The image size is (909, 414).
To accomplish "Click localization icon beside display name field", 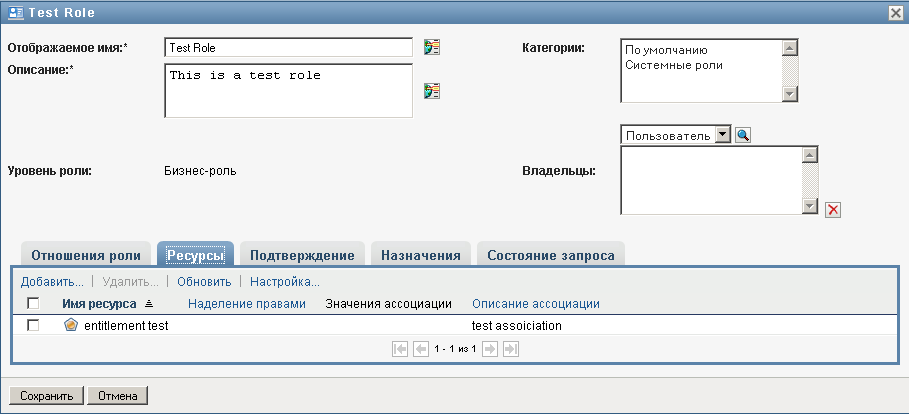I will click(432, 47).
